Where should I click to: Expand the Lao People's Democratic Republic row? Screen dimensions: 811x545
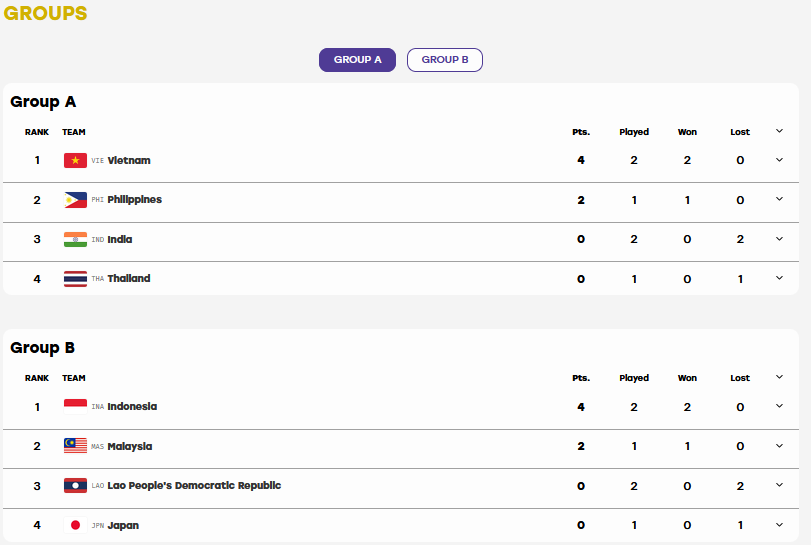pos(779,485)
